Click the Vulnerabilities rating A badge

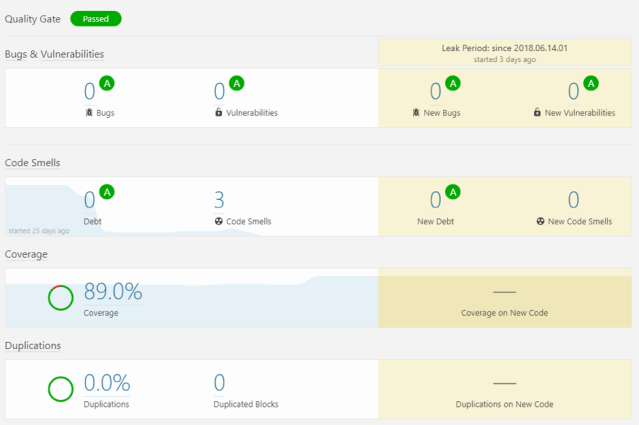click(x=237, y=83)
